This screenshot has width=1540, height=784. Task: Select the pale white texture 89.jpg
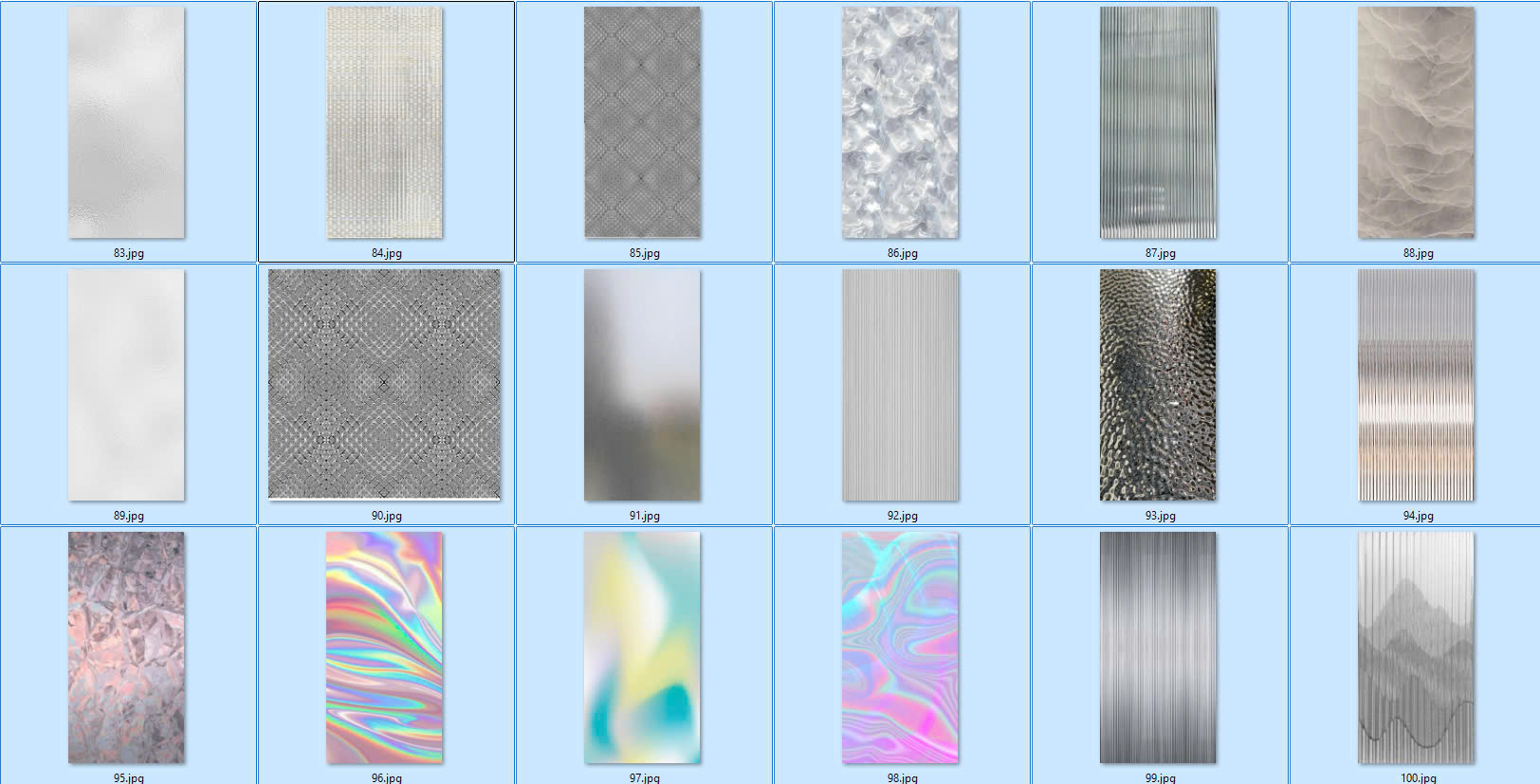point(126,385)
